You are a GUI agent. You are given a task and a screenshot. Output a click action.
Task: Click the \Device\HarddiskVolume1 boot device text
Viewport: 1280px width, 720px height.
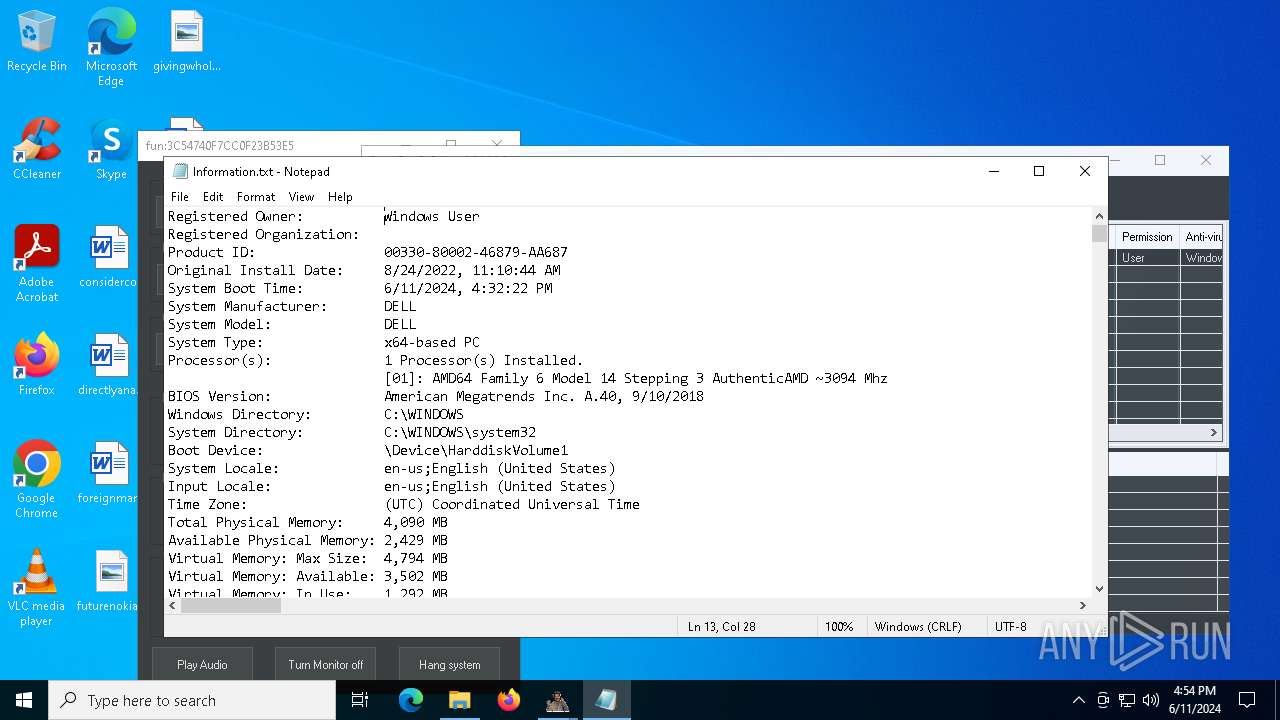tap(476, 450)
